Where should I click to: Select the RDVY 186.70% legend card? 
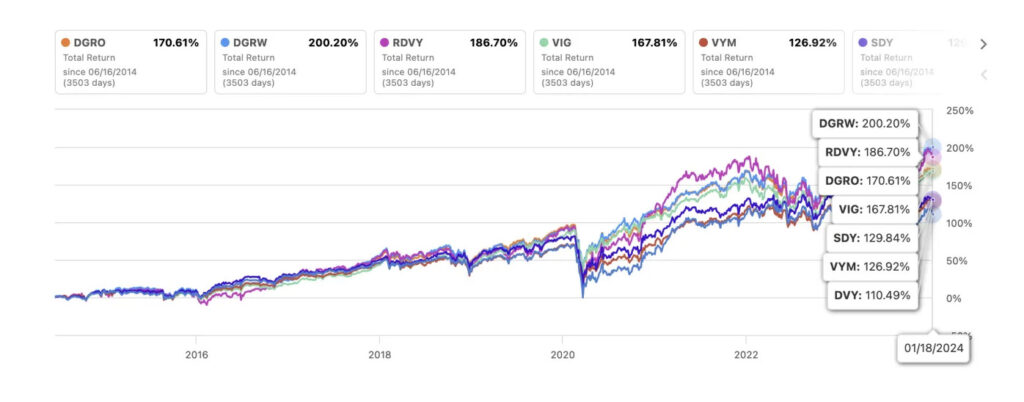[x=449, y=62]
